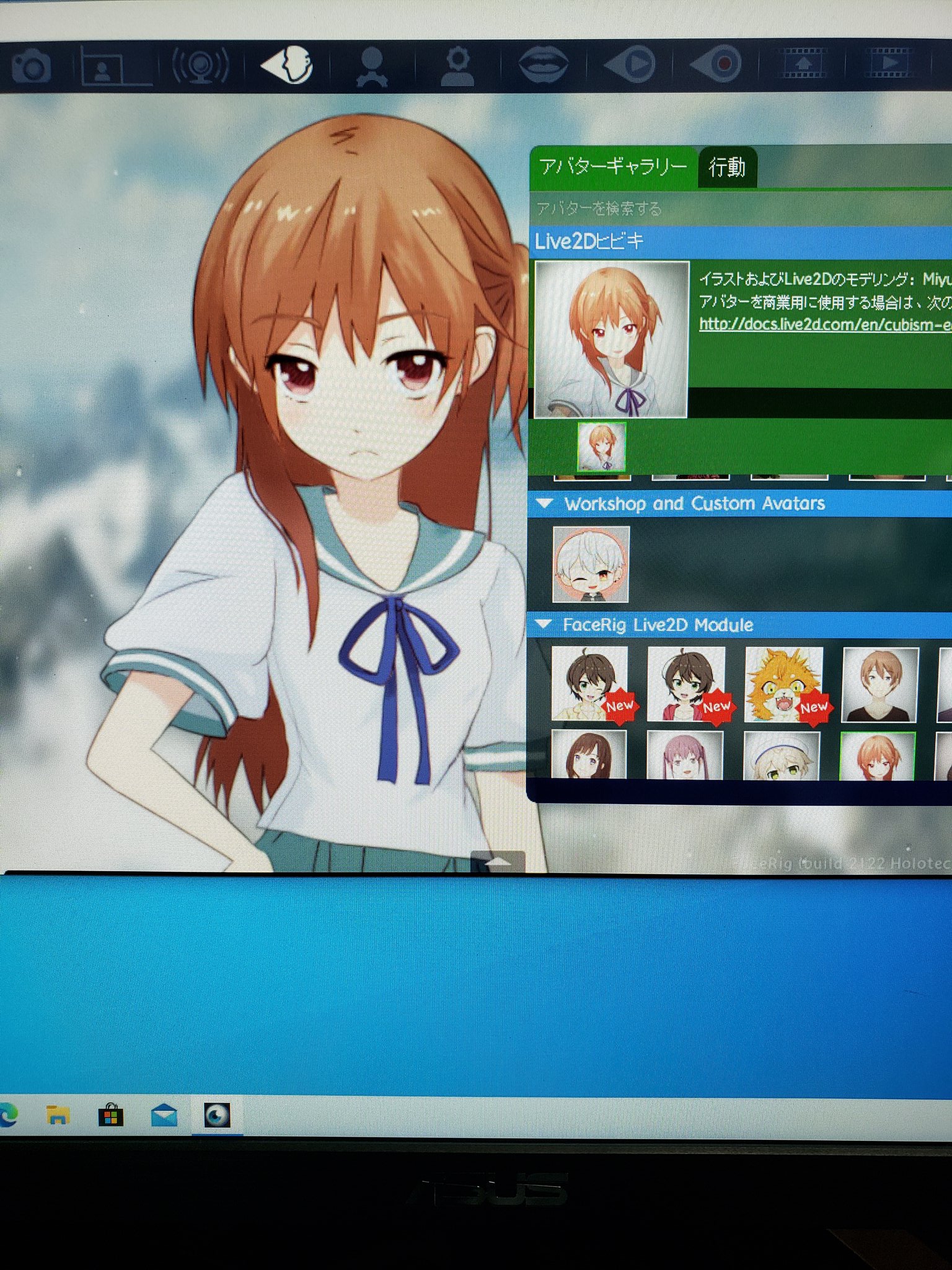The image size is (952, 1270).
Task: Click the アバターを検索する search field
Action: pos(741,209)
